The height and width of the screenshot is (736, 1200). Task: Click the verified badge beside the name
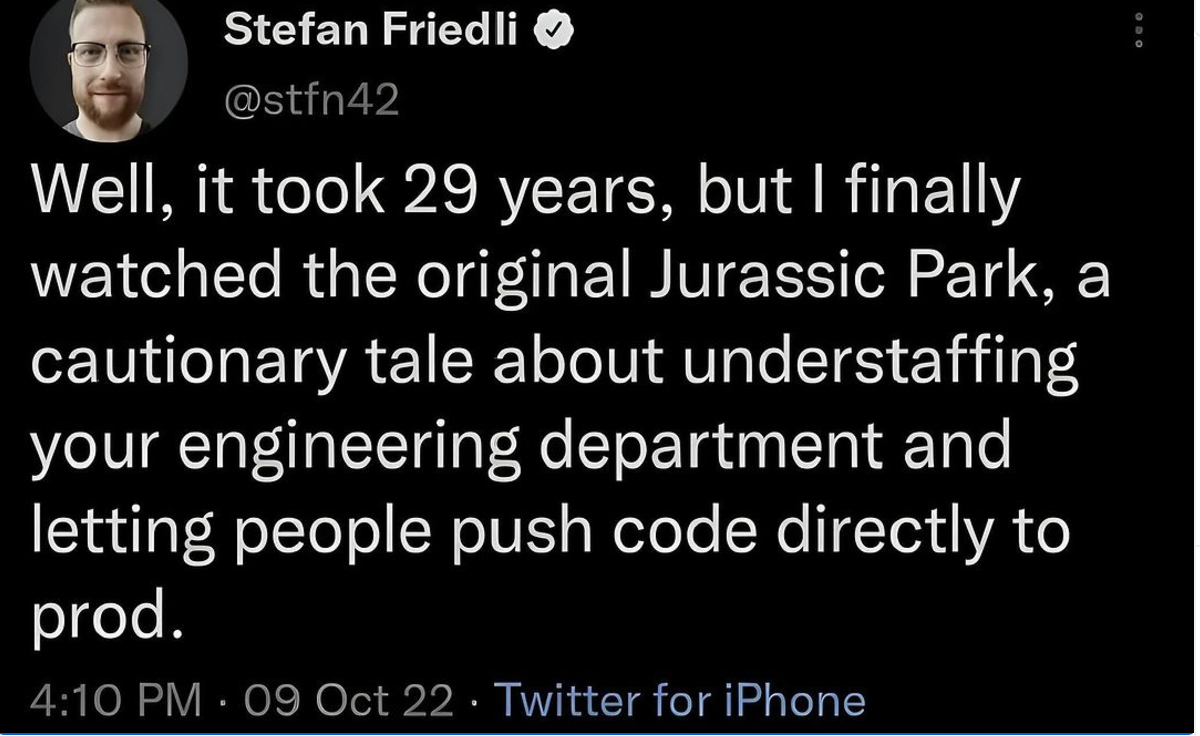pos(553,33)
